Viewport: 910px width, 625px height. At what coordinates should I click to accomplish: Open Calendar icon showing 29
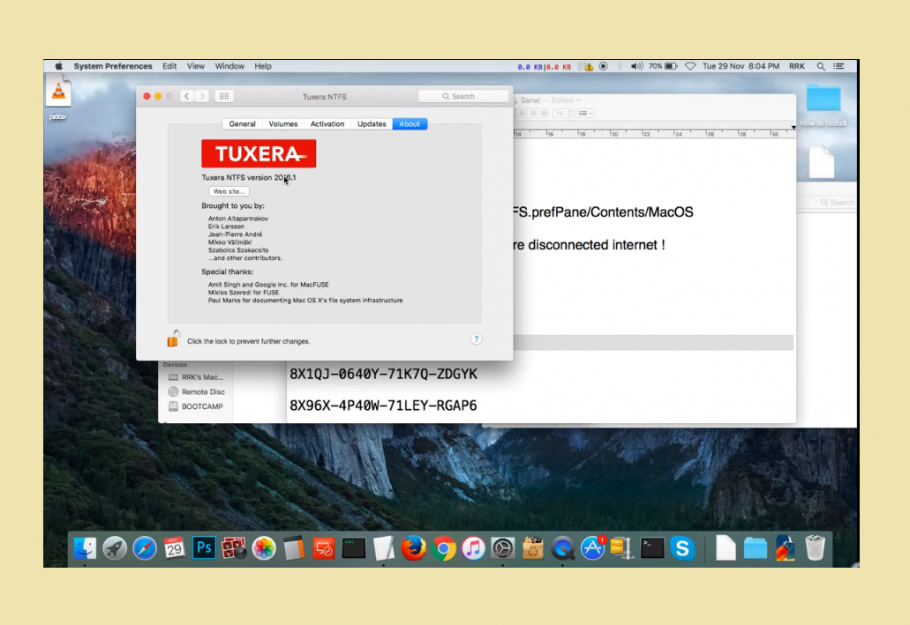[174, 548]
